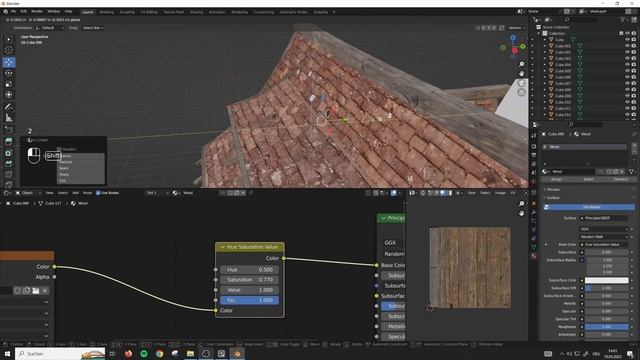Click the viewport pan hand icon
The width and height of the screenshot is (640, 360).
tap(521, 74)
